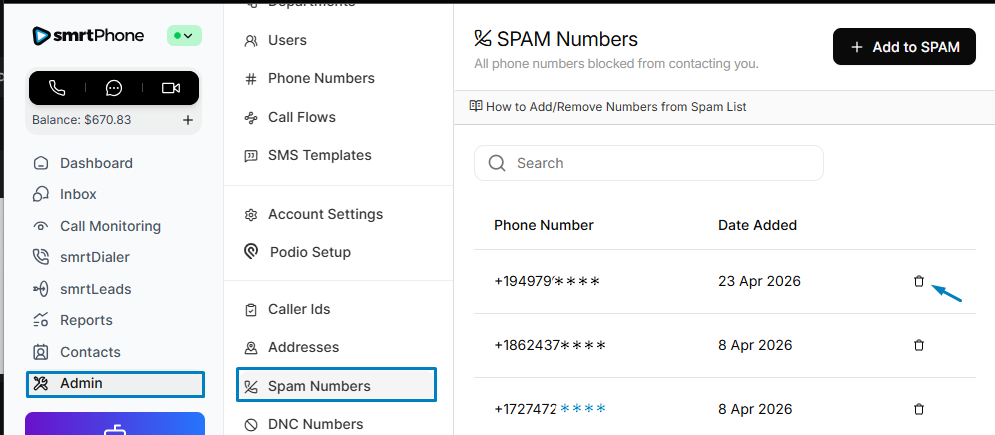Screen dimensions: 995x435
Task: Open How to Add/Remove Numbers guide link
Action: (x=608, y=107)
